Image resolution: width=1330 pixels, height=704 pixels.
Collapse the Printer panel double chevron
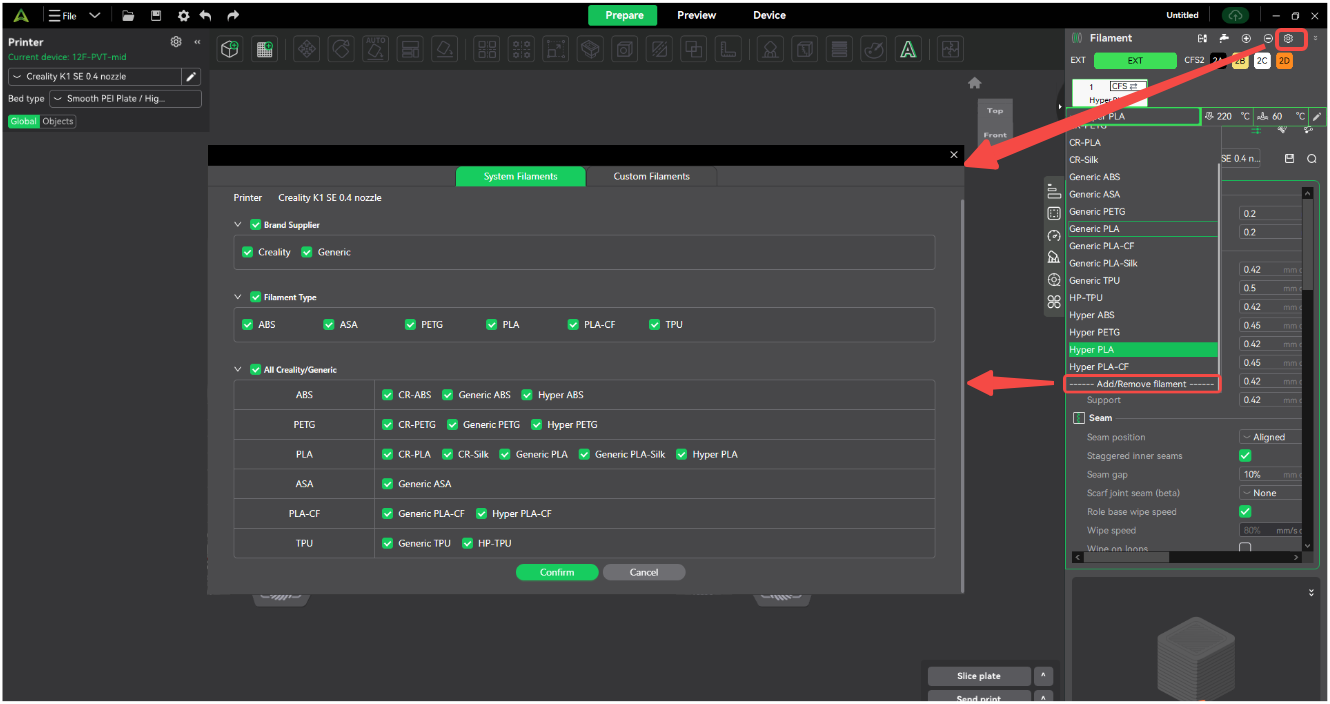197,42
